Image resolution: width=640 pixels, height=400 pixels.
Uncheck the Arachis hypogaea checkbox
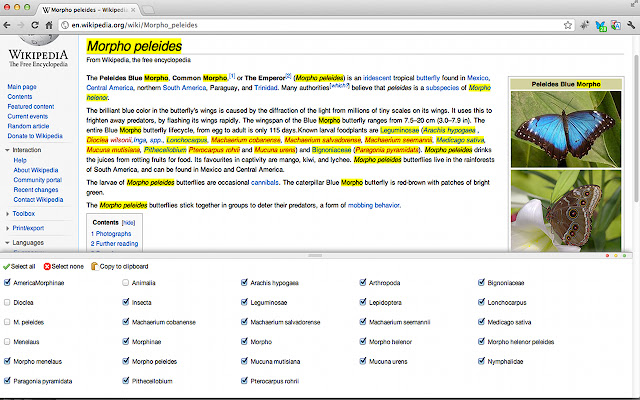click(x=244, y=282)
